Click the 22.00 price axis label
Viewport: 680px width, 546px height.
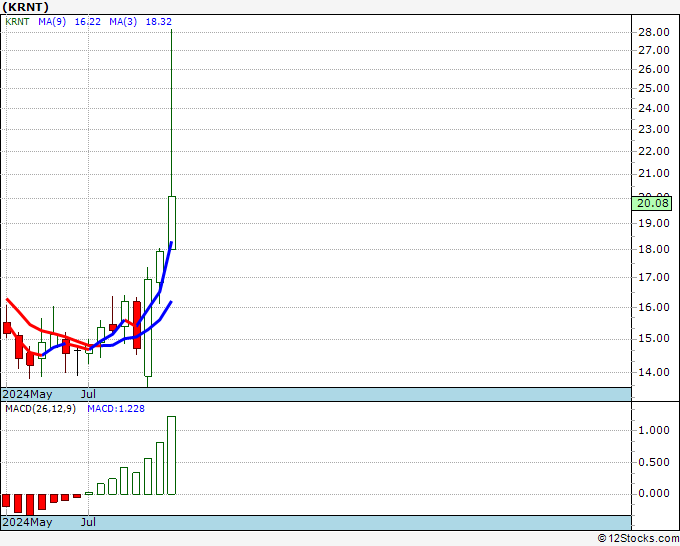point(654,151)
